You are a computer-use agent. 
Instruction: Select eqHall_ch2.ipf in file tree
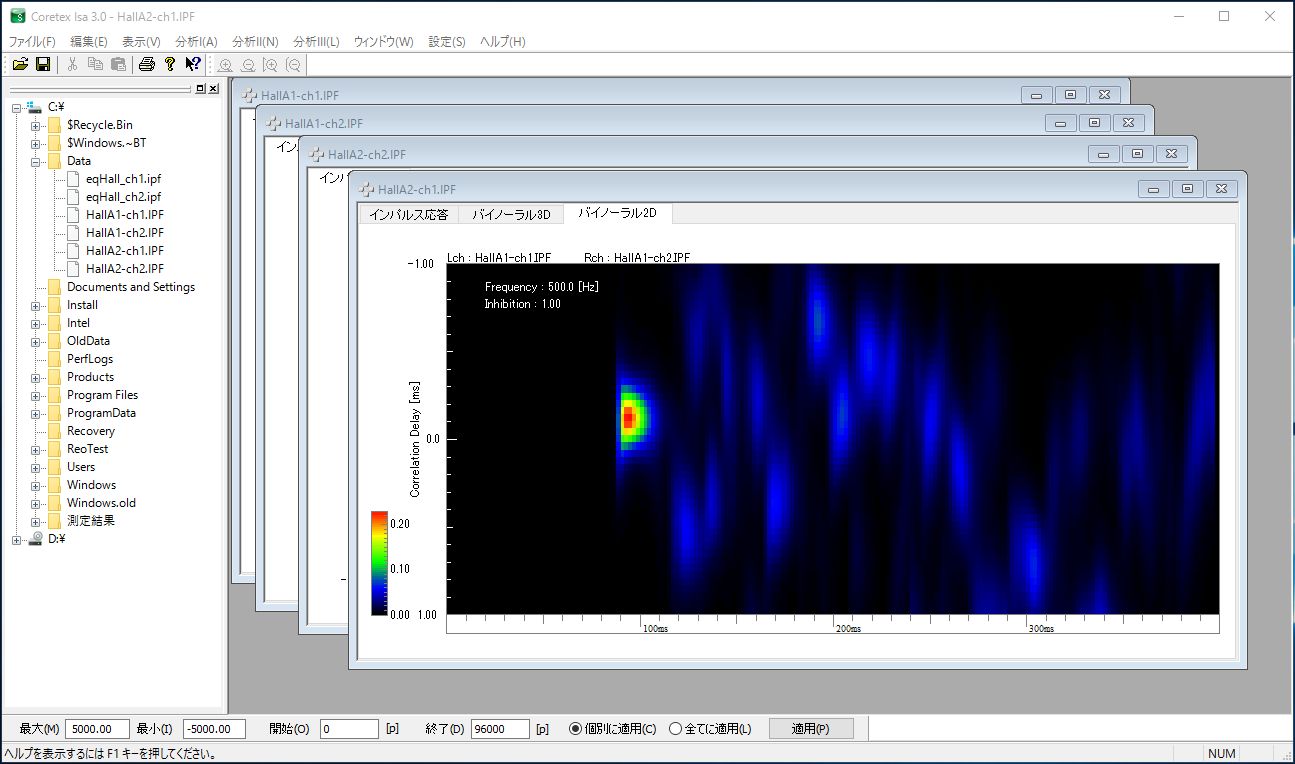point(123,197)
